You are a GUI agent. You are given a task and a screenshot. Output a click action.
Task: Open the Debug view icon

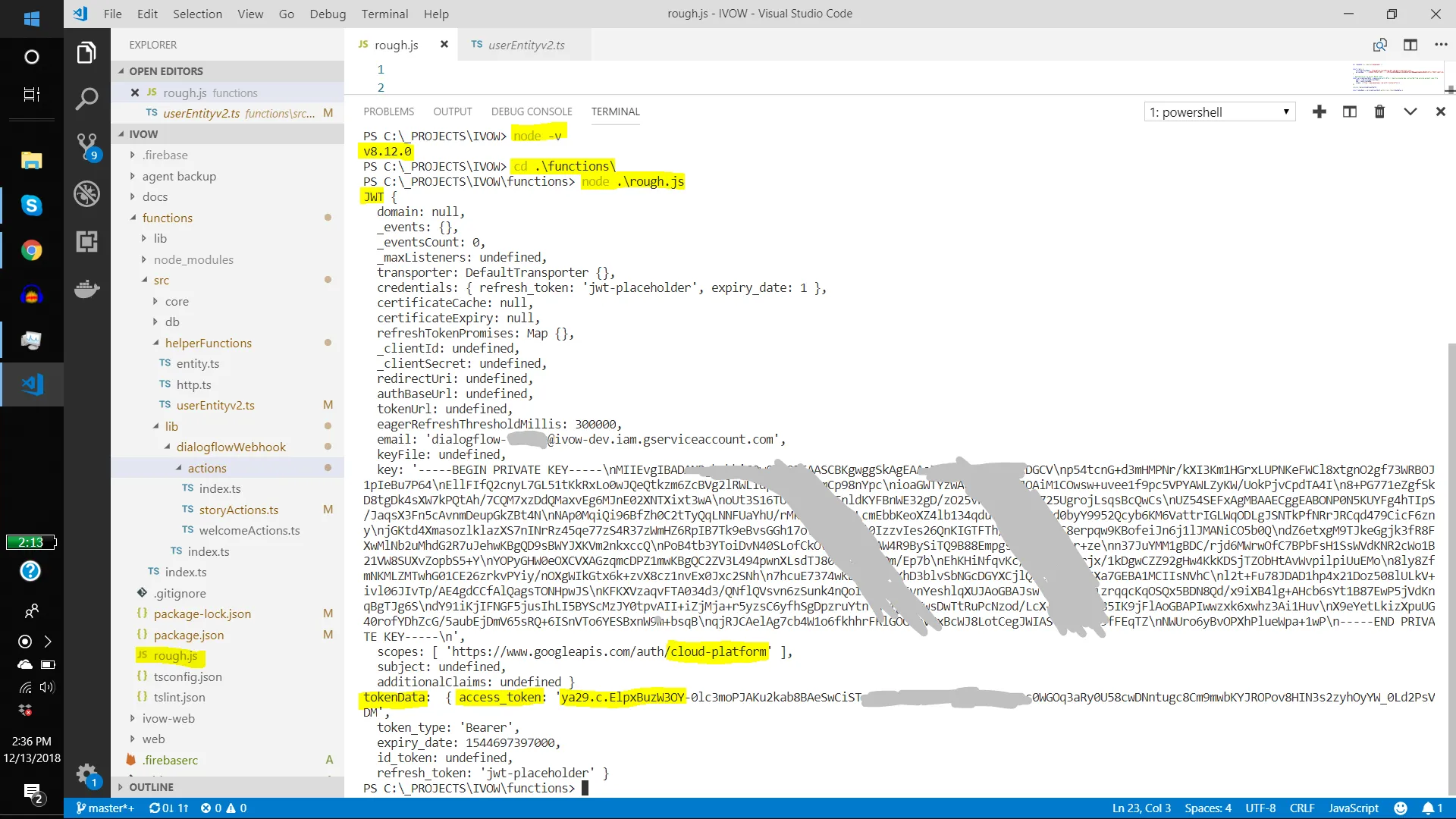pos(86,193)
